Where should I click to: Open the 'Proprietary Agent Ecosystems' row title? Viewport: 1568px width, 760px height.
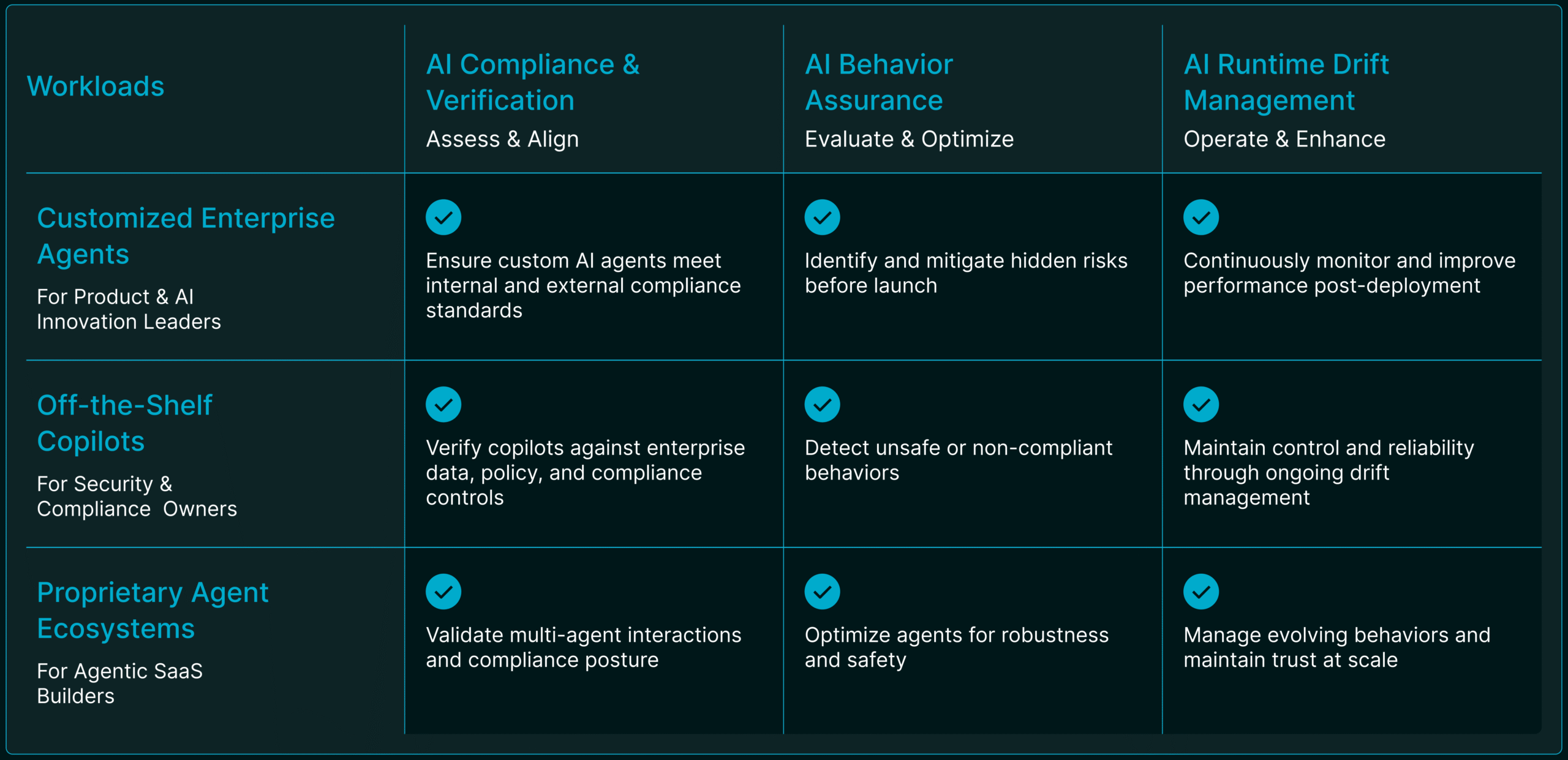point(153,610)
